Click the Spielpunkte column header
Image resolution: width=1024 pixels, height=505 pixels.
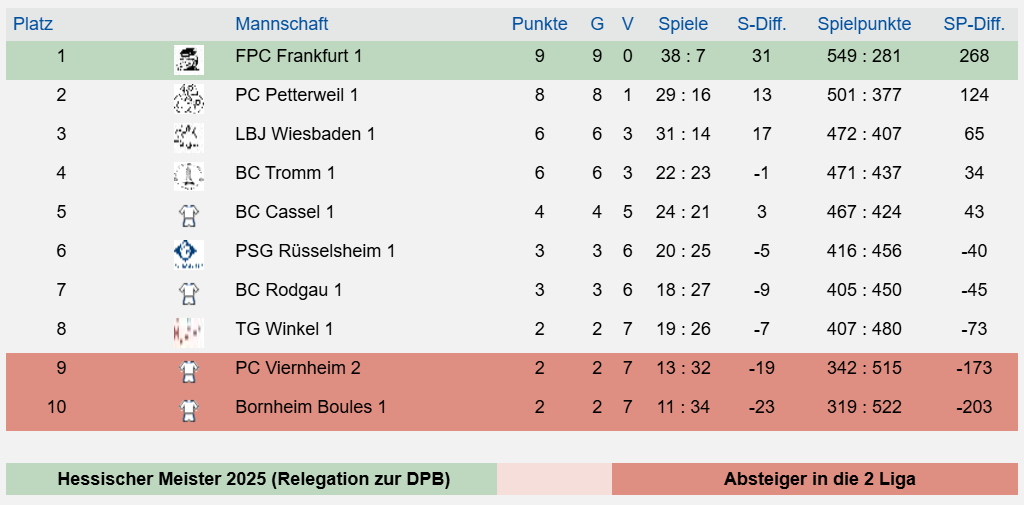(x=863, y=24)
